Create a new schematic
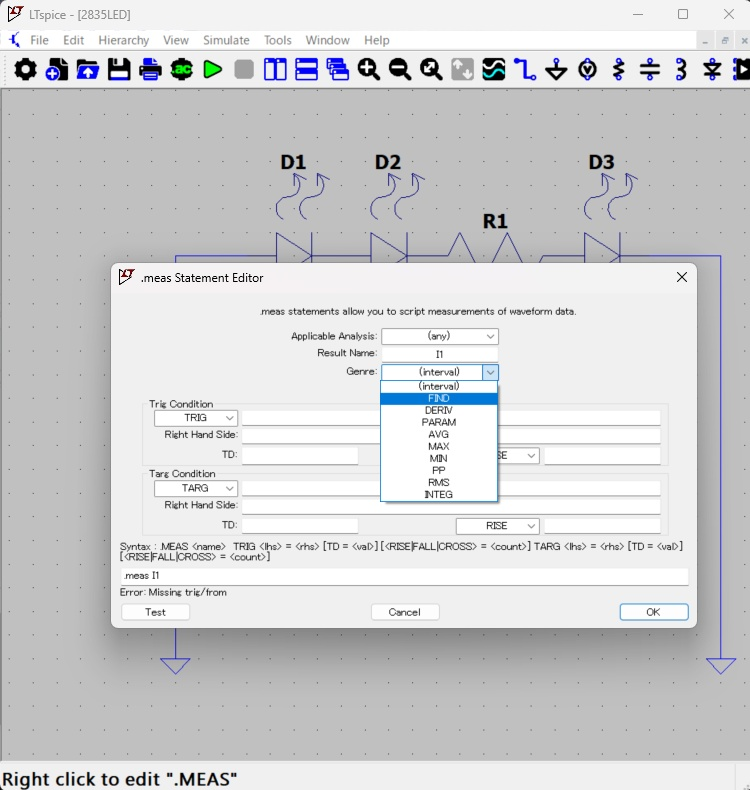Viewport: 750px width, 790px height. pos(56,70)
